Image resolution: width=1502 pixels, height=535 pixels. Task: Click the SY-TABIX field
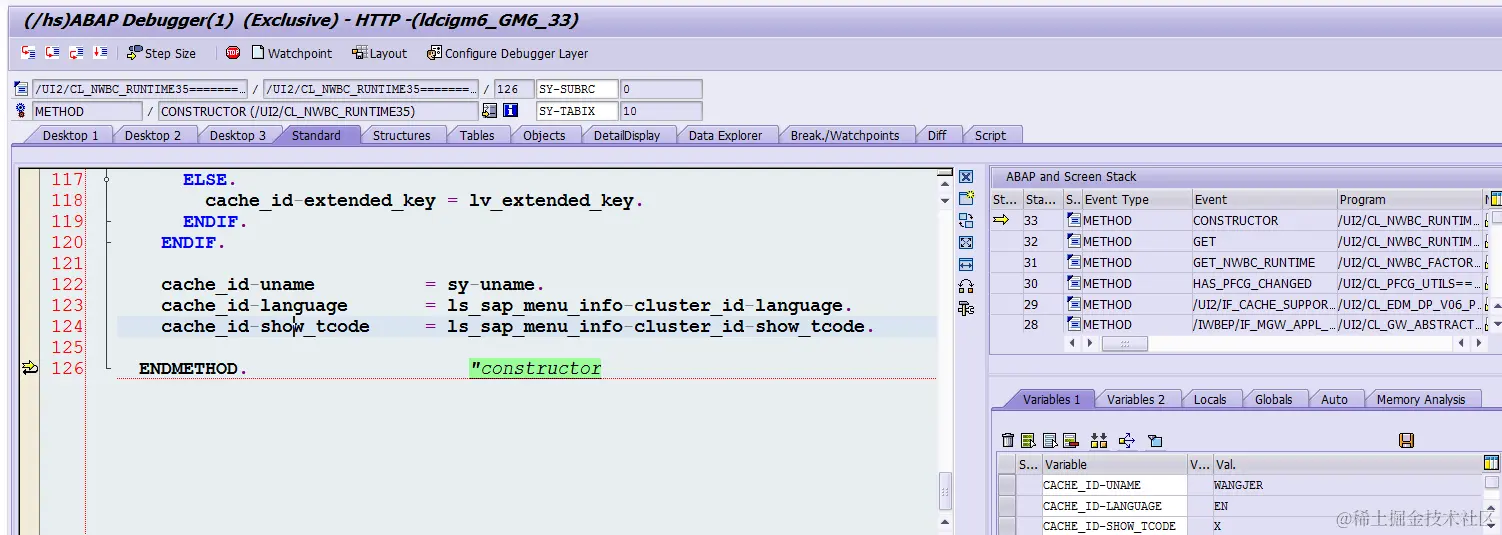tap(578, 111)
